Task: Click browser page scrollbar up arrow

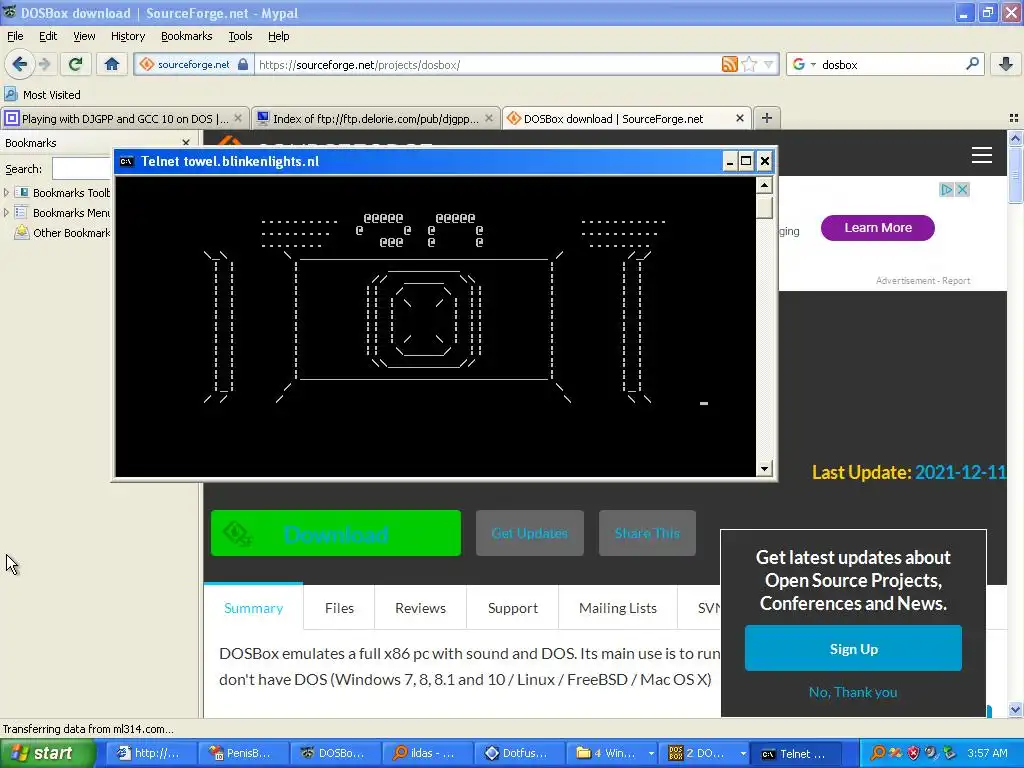Action: (x=1015, y=138)
